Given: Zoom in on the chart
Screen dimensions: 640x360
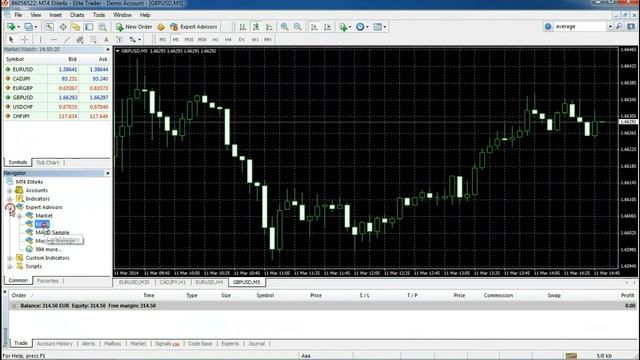Looking at the screenshot, I should click(x=284, y=27).
